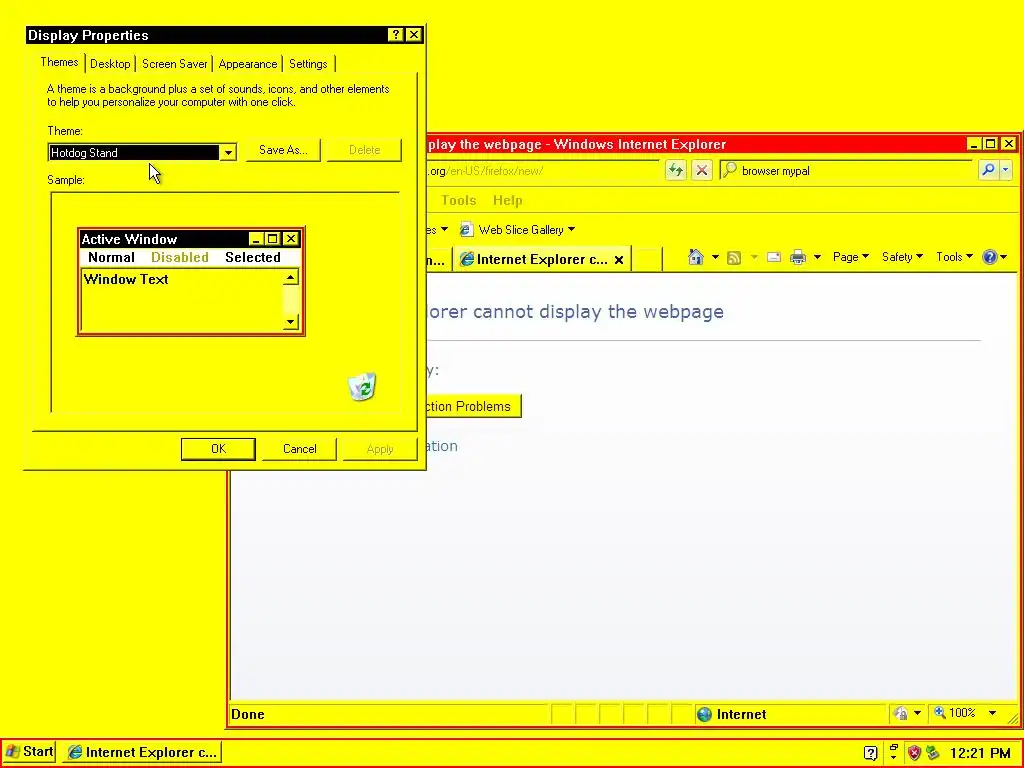1024x768 pixels.
Task: Click the IE logo on the open tab
Action: [x=467, y=259]
